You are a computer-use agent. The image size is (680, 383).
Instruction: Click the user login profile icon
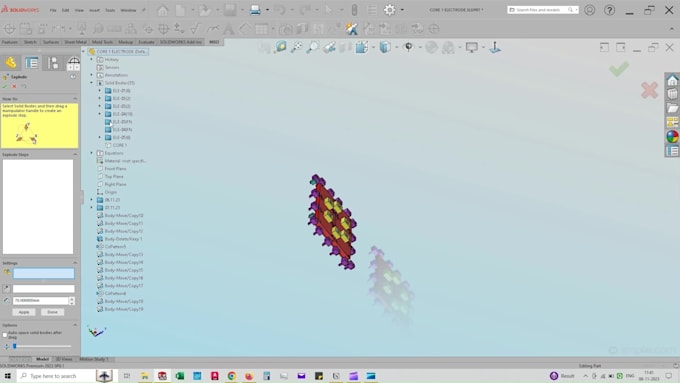pos(589,10)
